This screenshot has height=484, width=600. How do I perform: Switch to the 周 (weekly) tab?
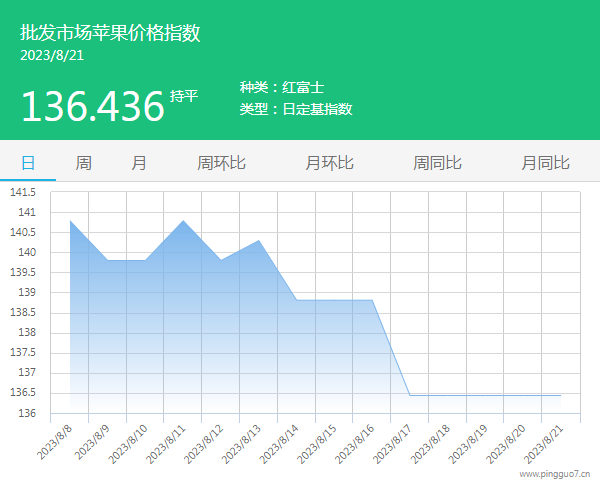click(x=84, y=163)
